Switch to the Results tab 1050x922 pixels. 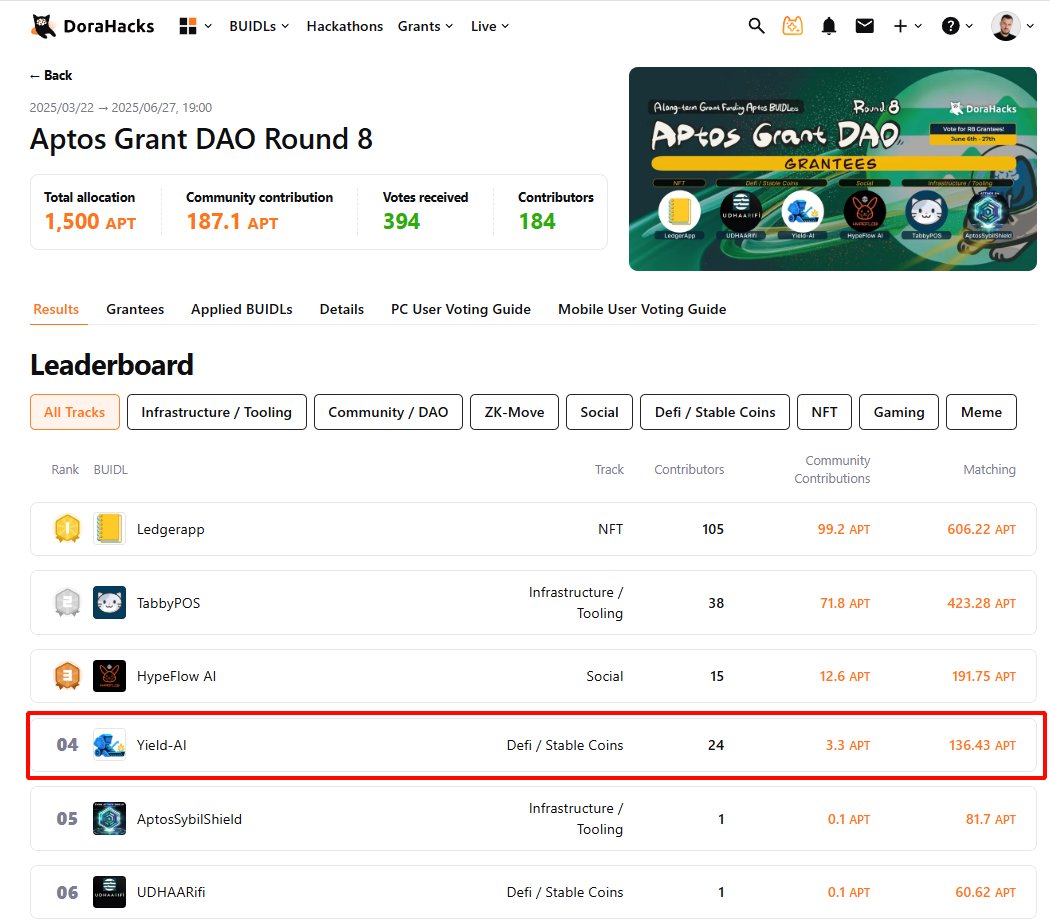coord(56,309)
